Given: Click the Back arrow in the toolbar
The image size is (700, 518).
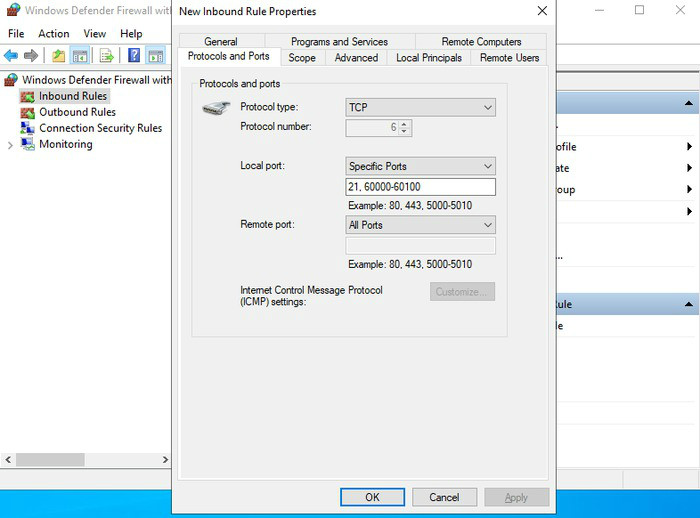Looking at the screenshot, I should [11, 56].
